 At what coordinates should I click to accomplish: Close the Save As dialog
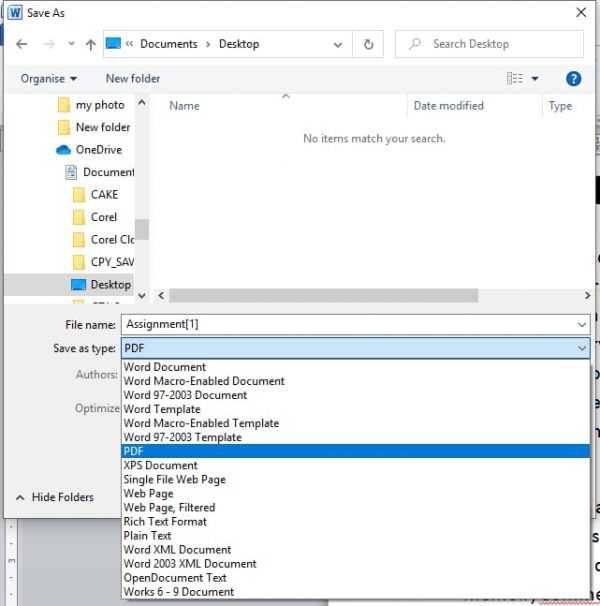click(581, 13)
